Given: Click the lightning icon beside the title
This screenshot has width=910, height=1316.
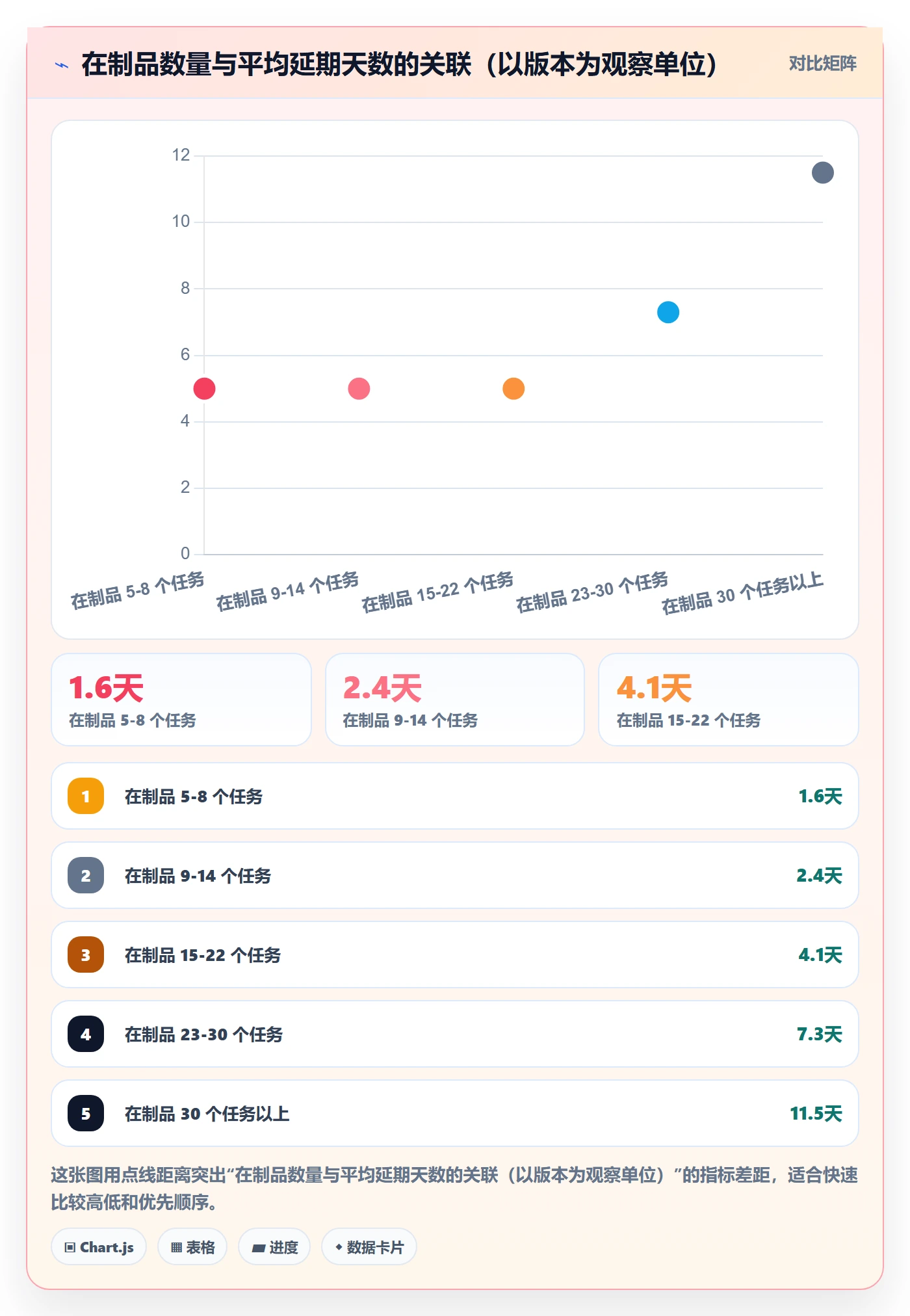Looking at the screenshot, I should pyautogui.click(x=62, y=65).
